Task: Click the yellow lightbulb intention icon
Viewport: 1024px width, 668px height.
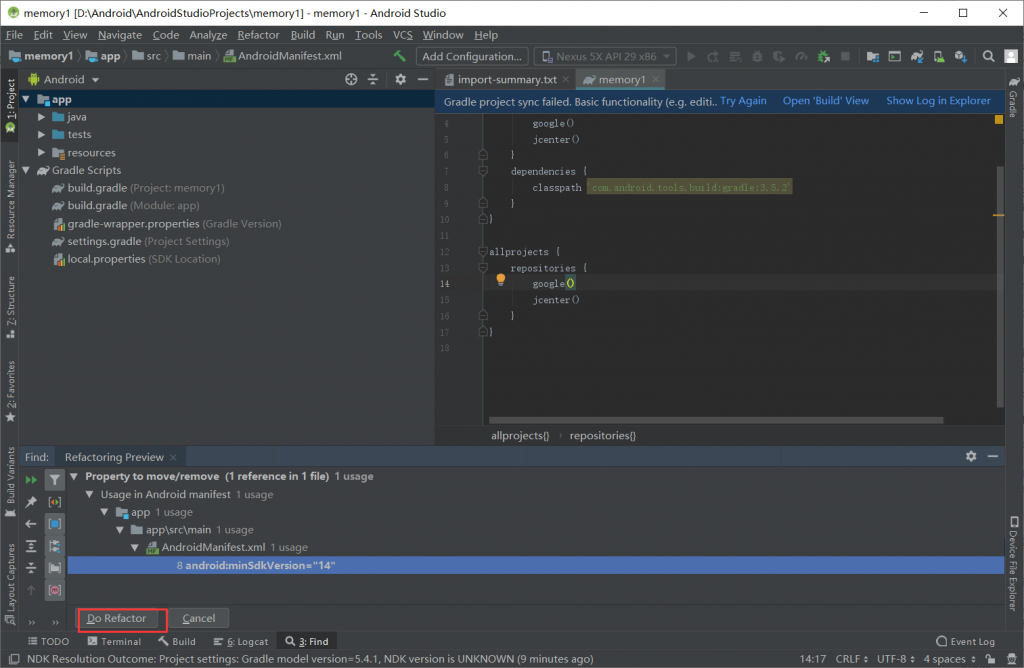Action: [500, 279]
